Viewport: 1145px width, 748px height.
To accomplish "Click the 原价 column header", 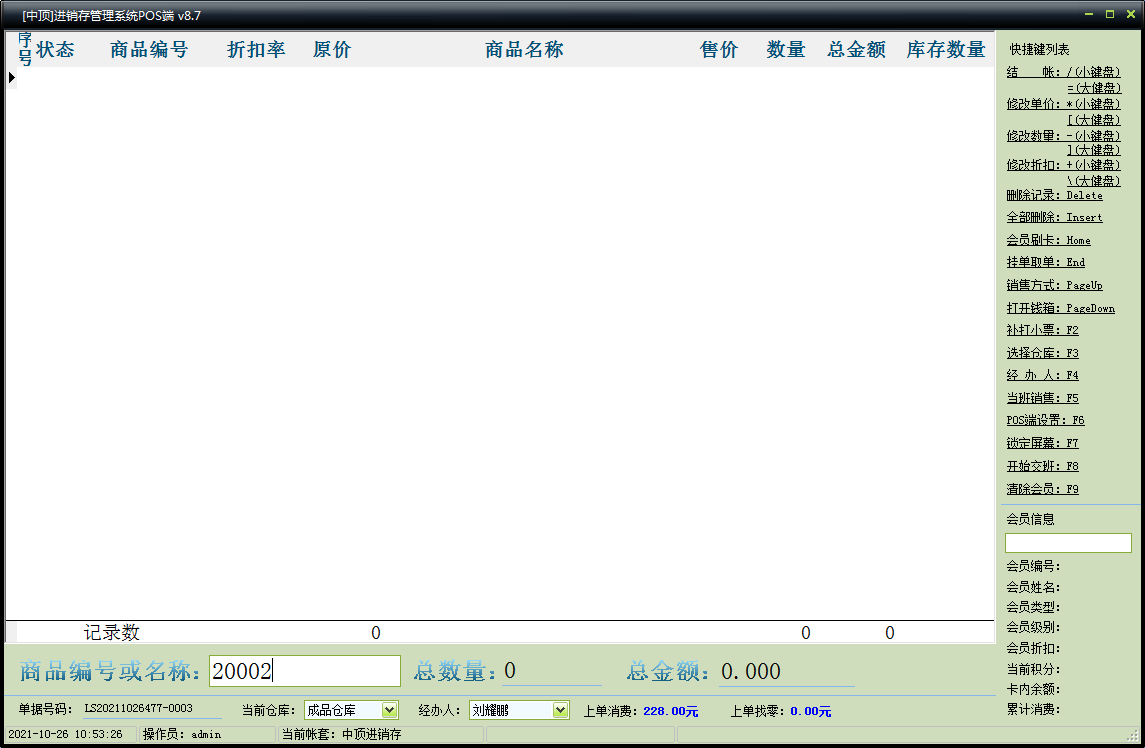I will pos(332,50).
